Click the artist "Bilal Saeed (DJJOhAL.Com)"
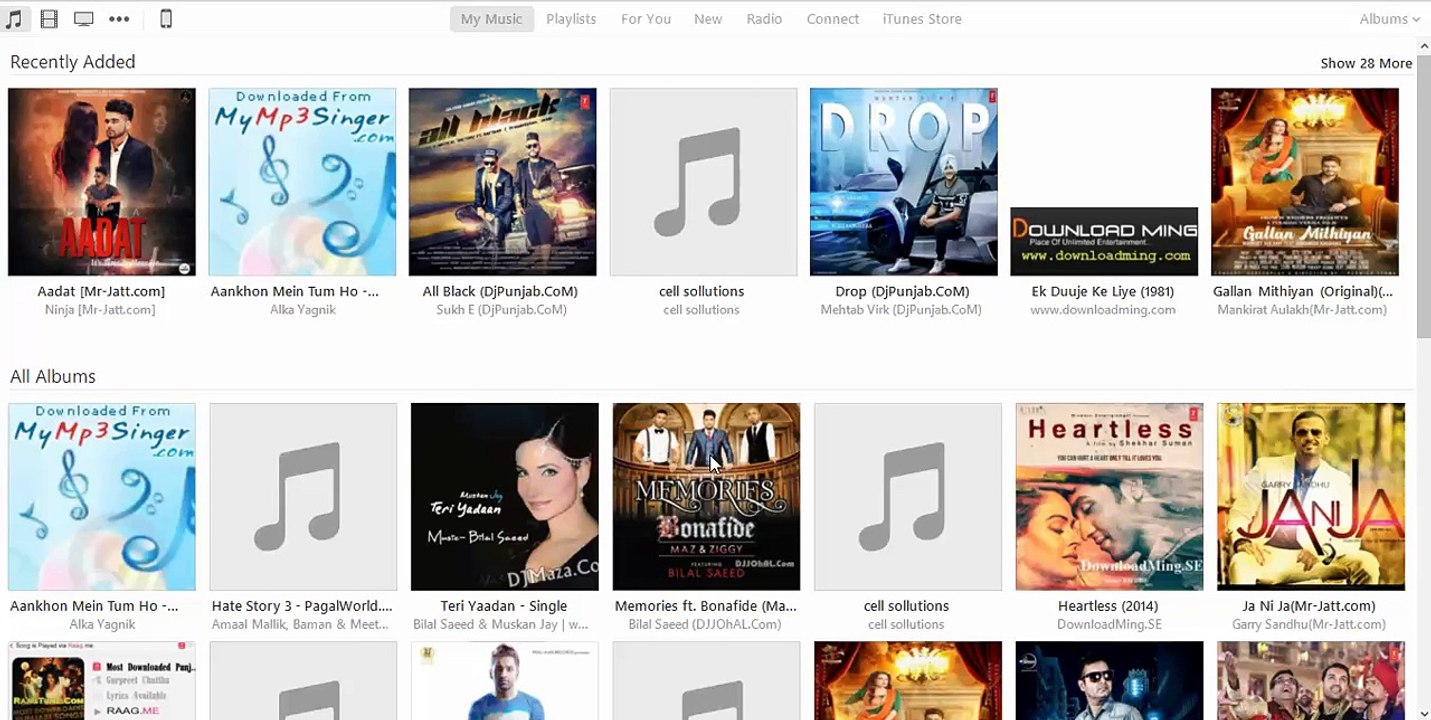The height and width of the screenshot is (720, 1431). pyautogui.click(x=705, y=624)
